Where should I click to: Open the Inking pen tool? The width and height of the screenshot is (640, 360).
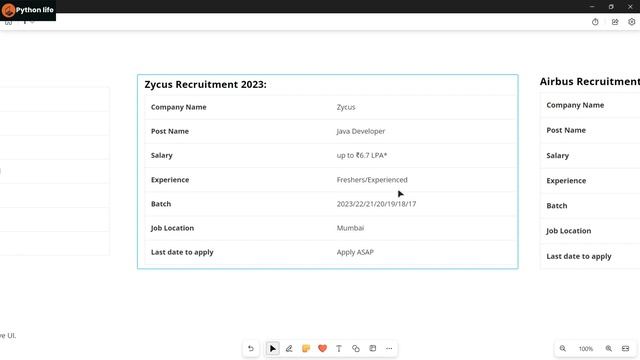pyautogui.click(x=289, y=349)
